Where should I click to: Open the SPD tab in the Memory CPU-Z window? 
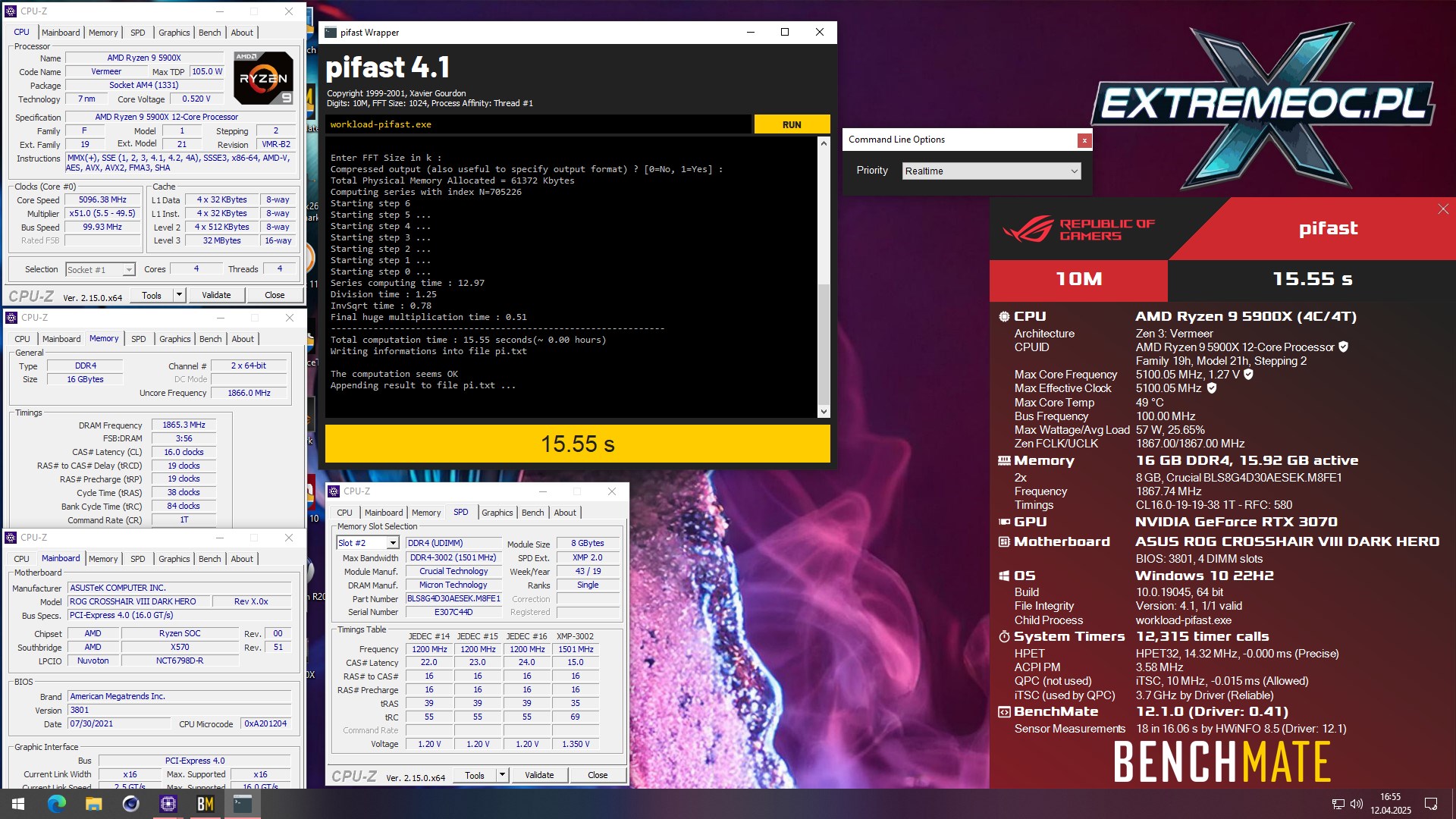(x=139, y=339)
